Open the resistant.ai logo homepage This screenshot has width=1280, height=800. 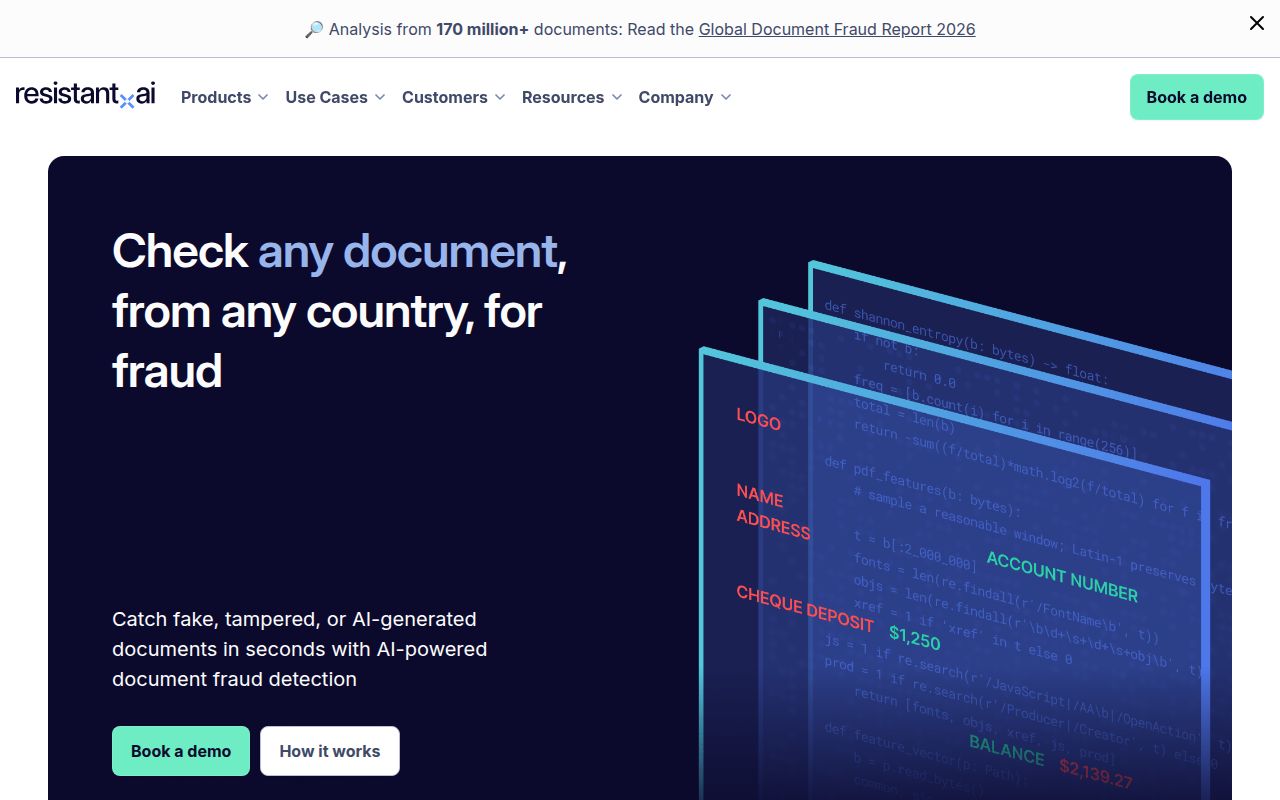point(86,96)
